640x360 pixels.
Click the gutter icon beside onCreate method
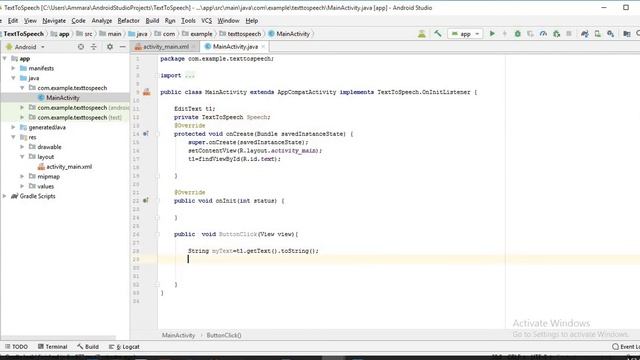[146, 134]
